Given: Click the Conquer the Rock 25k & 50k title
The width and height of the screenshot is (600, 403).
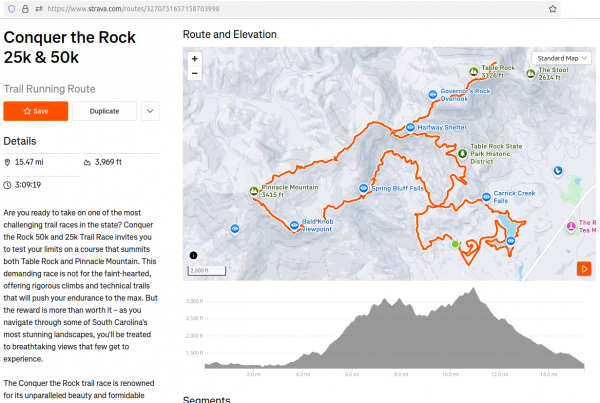Looking at the screenshot, I should coord(69,47).
